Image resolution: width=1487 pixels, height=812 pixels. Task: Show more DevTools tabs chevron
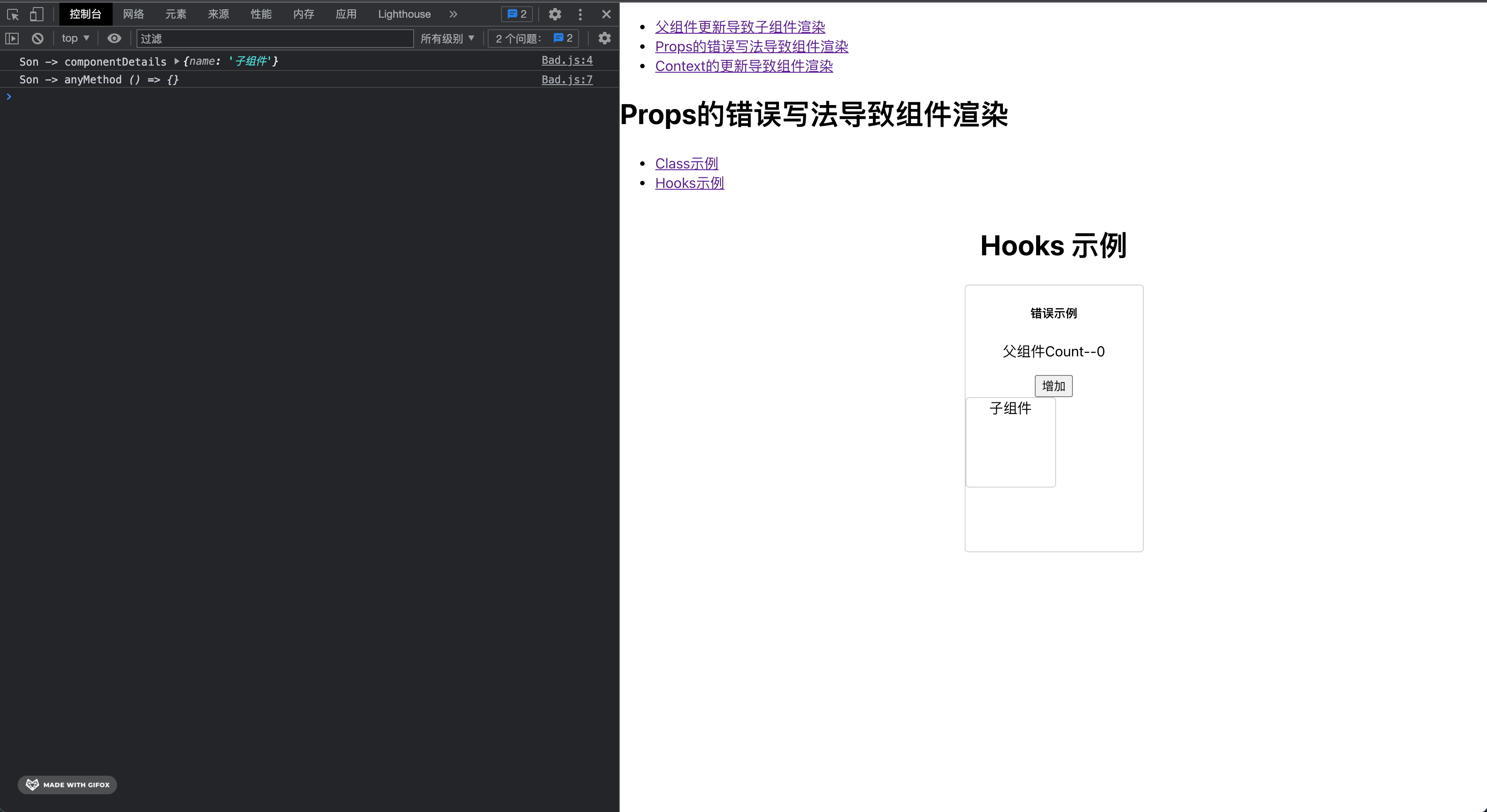[x=453, y=14]
